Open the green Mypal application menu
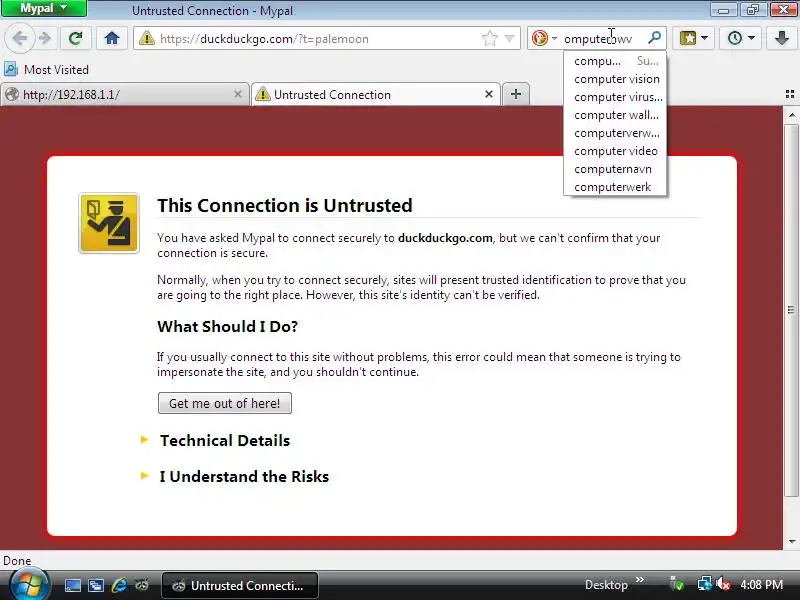The width and height of the screenshot is (800, 600). 44,8
